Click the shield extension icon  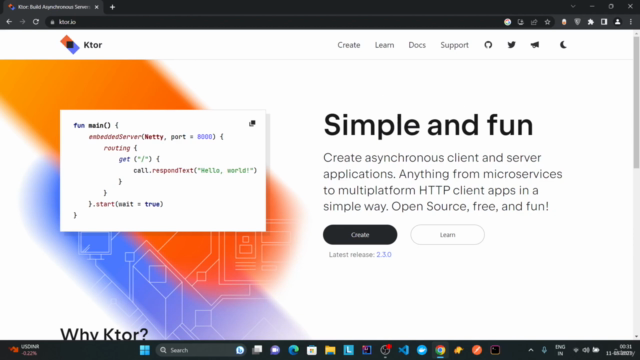577,22
